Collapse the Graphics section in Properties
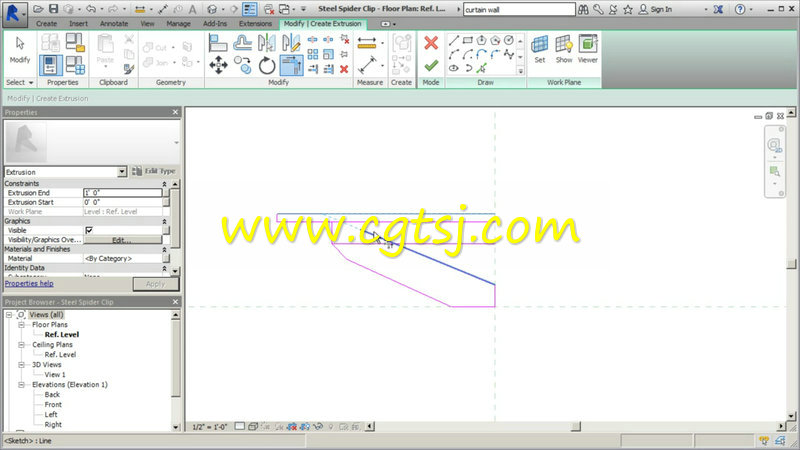Screen dimensions: 800x450 (164, 221)
